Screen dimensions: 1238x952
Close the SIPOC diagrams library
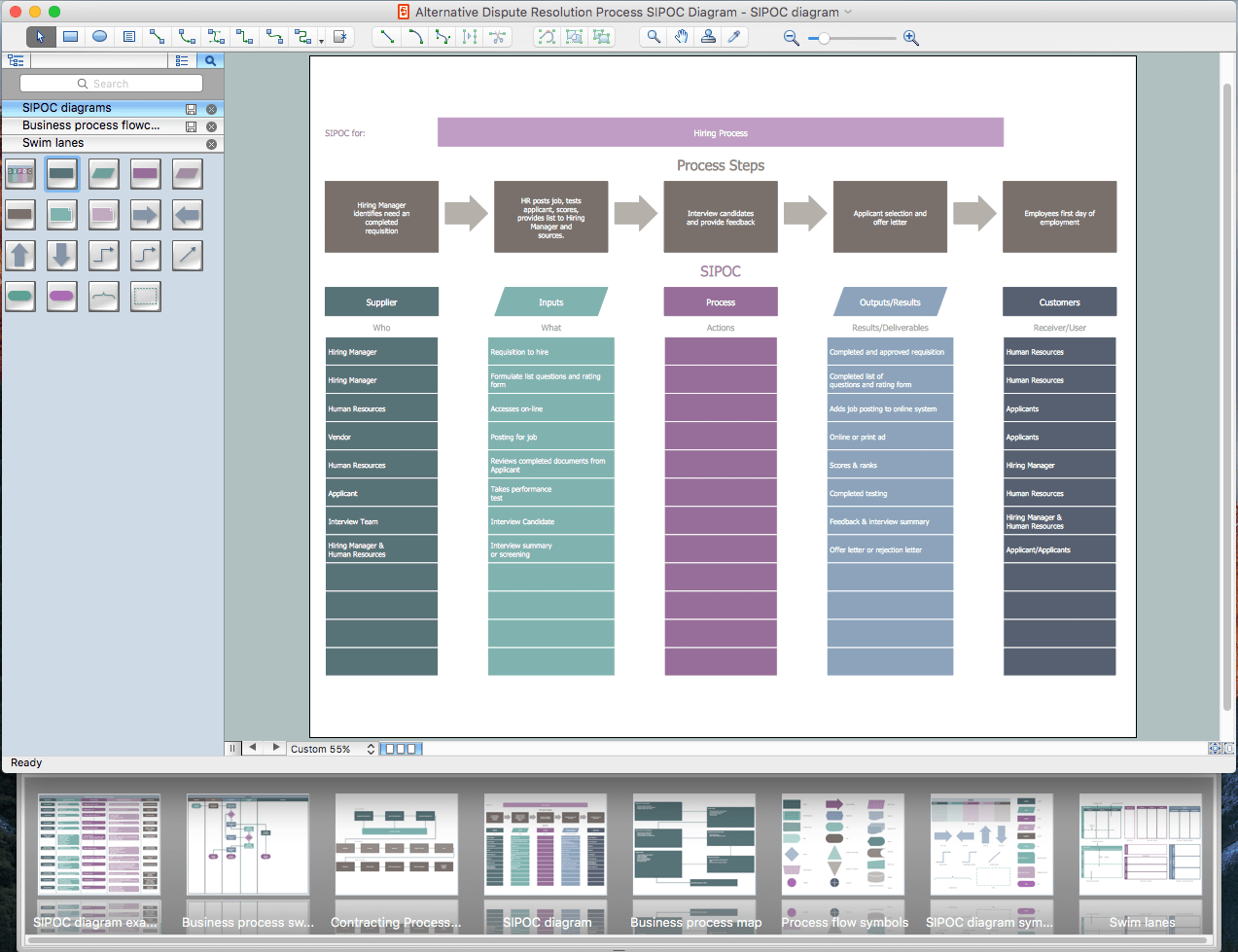[211, 109]
